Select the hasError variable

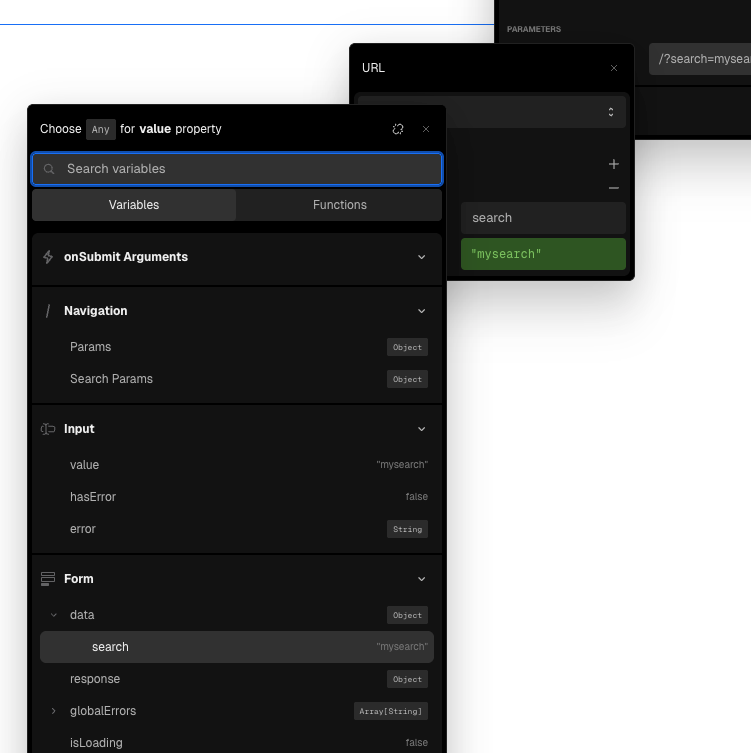point(237,497)
